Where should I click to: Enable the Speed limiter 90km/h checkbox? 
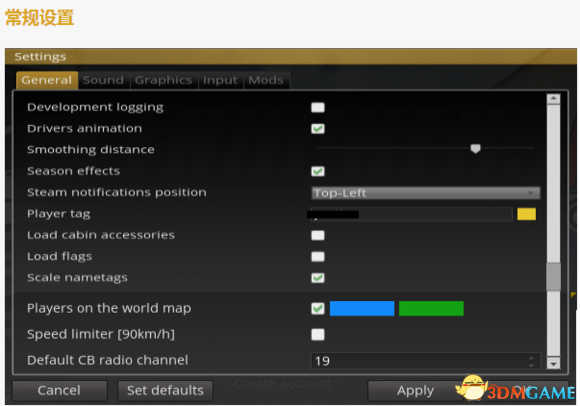click(318, 335)
